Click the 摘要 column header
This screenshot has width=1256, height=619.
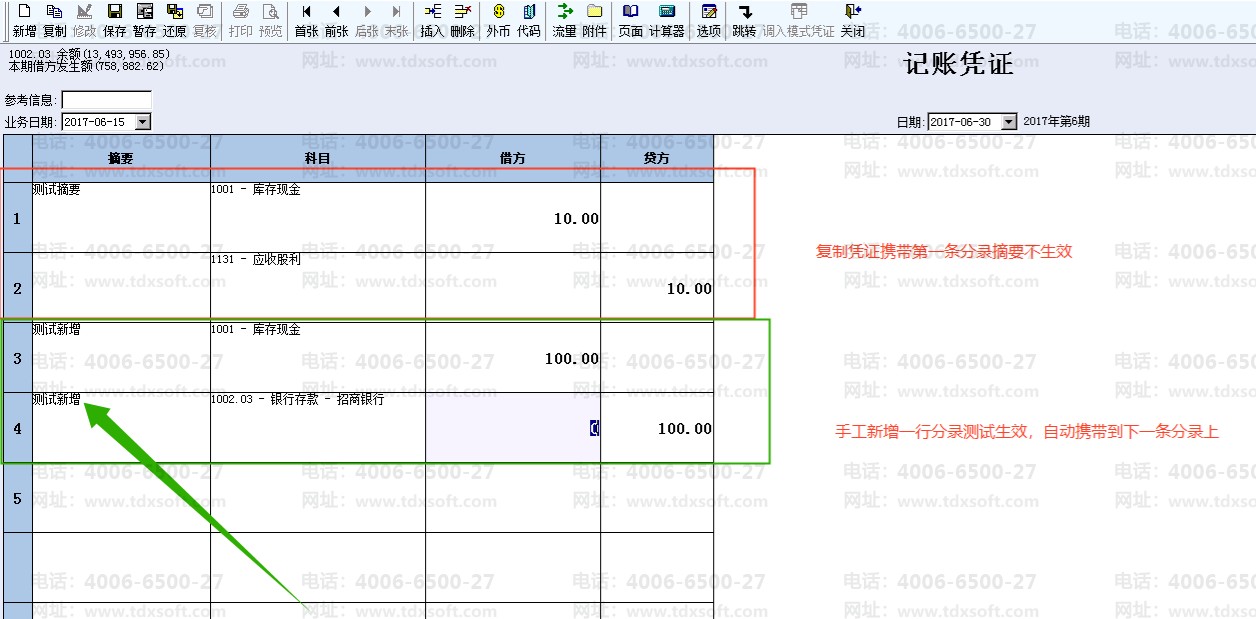coord(121,158)
